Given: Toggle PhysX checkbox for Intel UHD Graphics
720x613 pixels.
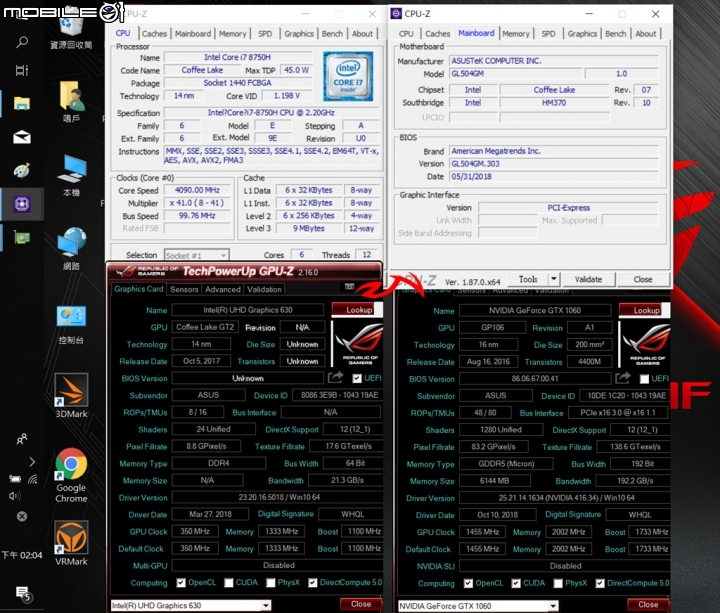Looking at the screenshot, I should click(271, 583).
